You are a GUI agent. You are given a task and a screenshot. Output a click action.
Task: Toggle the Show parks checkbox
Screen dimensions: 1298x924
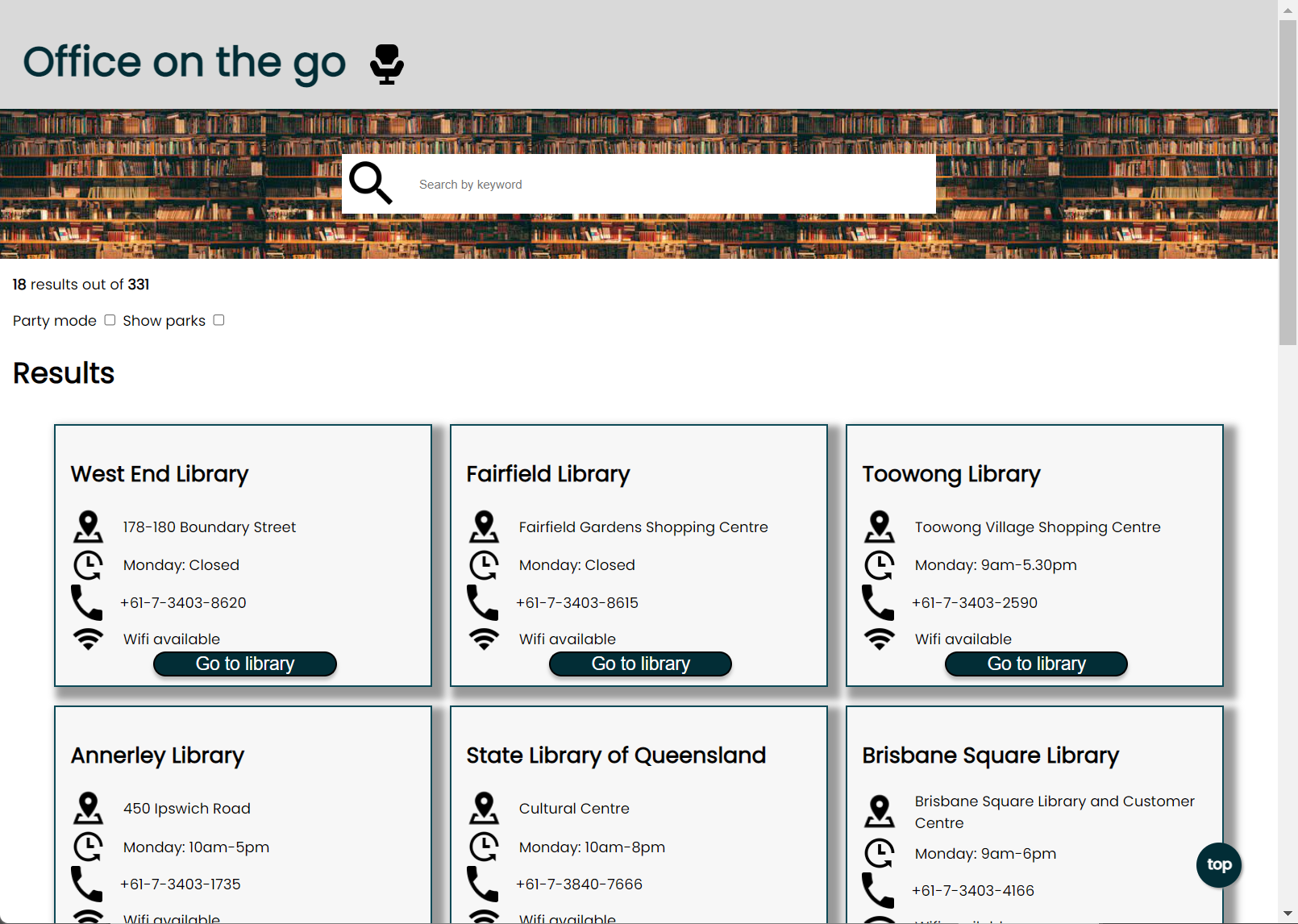click(x=218, y=320)
